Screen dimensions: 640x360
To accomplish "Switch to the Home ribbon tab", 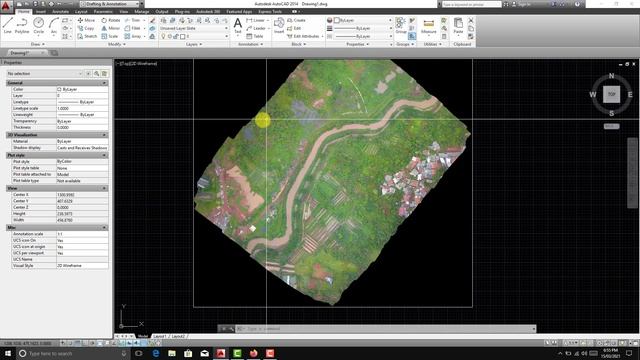I will pos(23,11).
